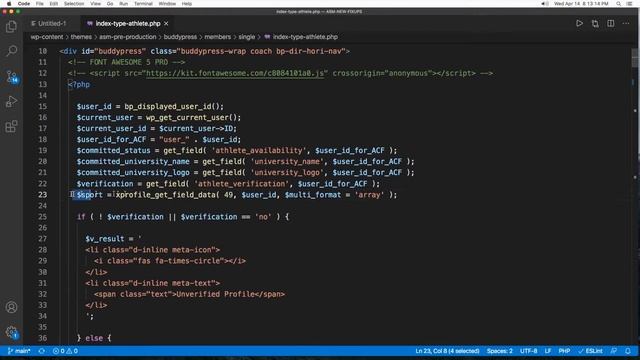
Task: Click line number 25 in gutter
Action: 42,217
